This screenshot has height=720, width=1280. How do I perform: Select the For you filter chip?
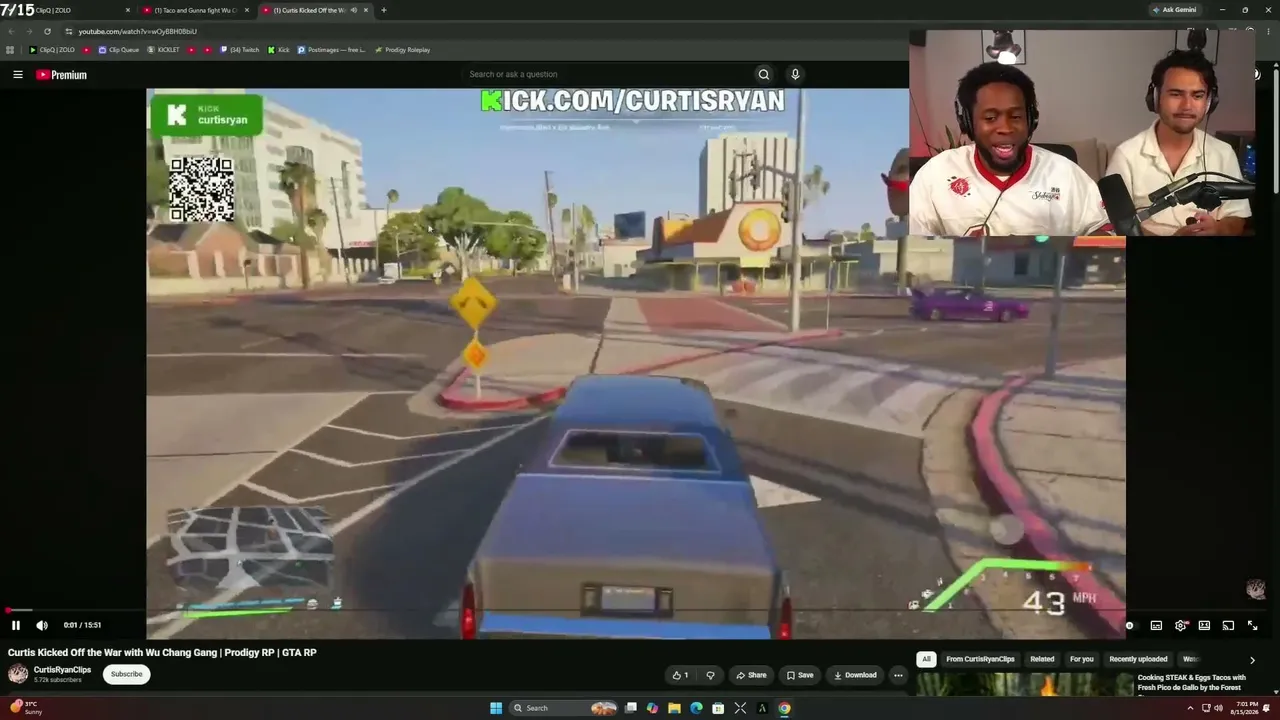coord(1082,659)
